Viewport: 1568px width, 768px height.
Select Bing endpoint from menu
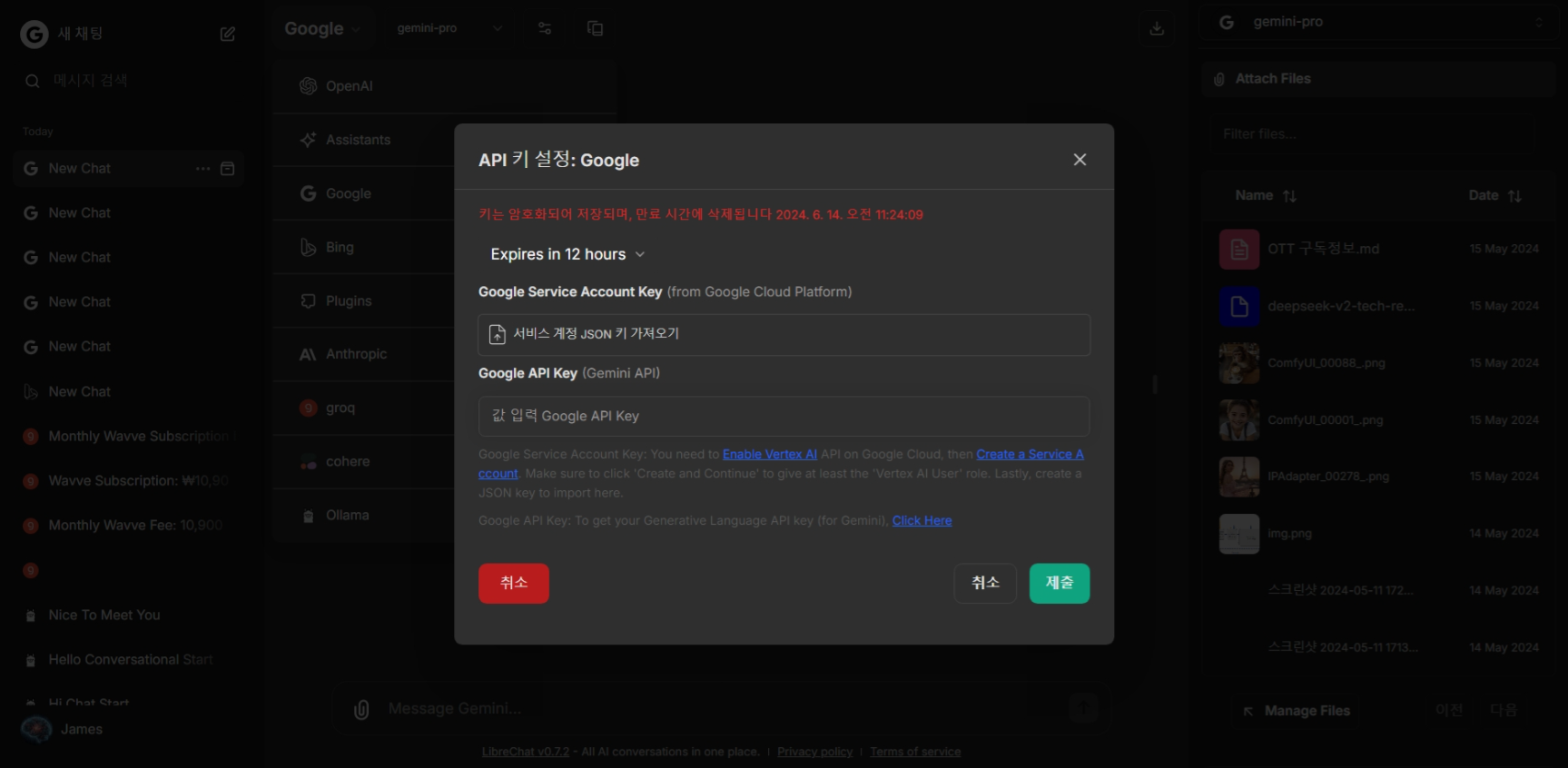pyautogui.click(x=363, y=247)
